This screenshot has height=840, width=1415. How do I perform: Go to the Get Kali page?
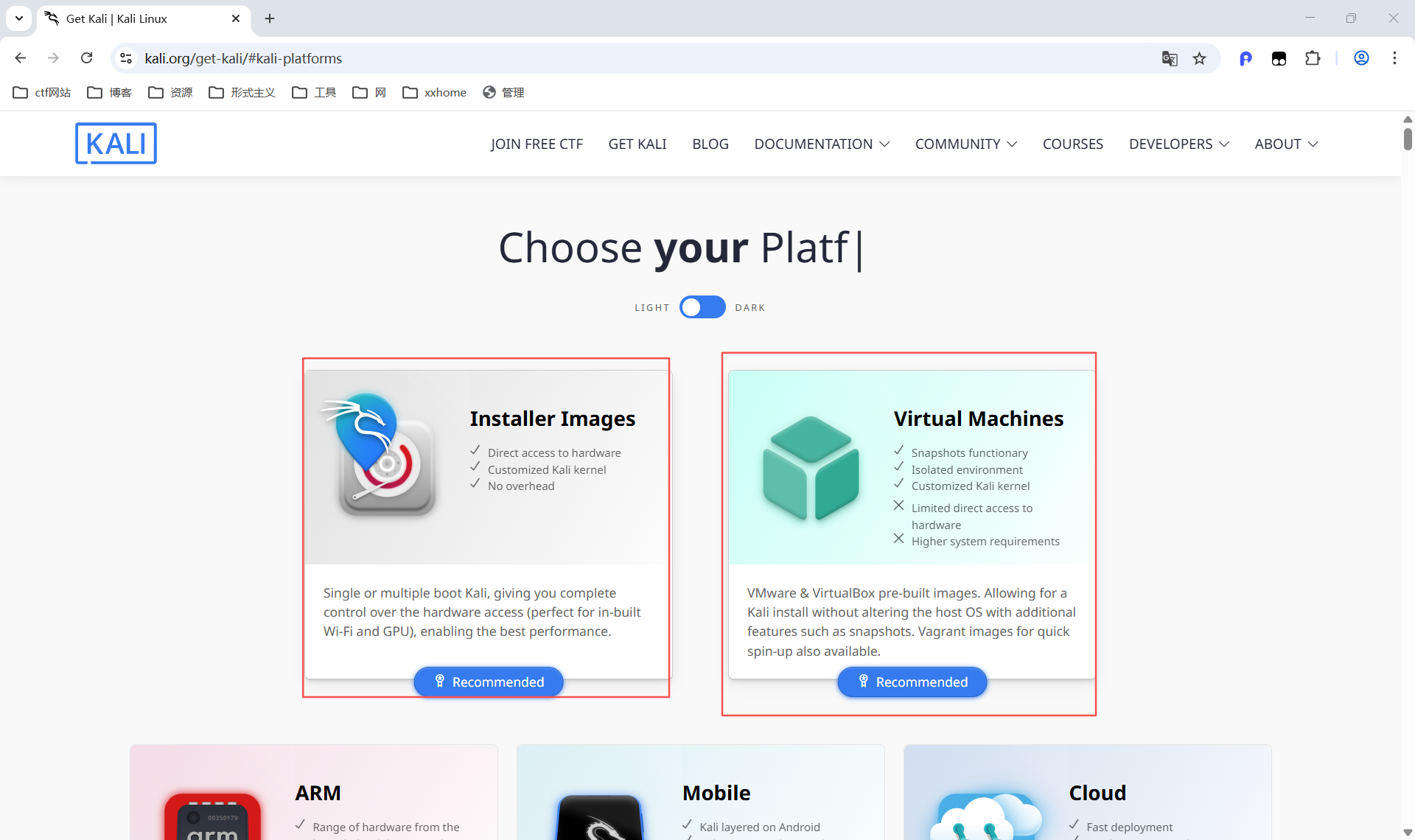coord(637,144)
